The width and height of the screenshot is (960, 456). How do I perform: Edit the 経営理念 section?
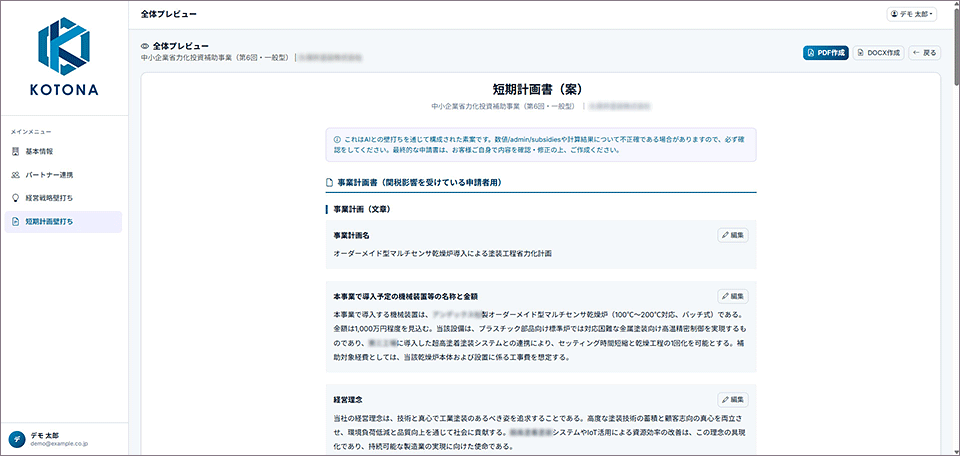pos(733,400)
